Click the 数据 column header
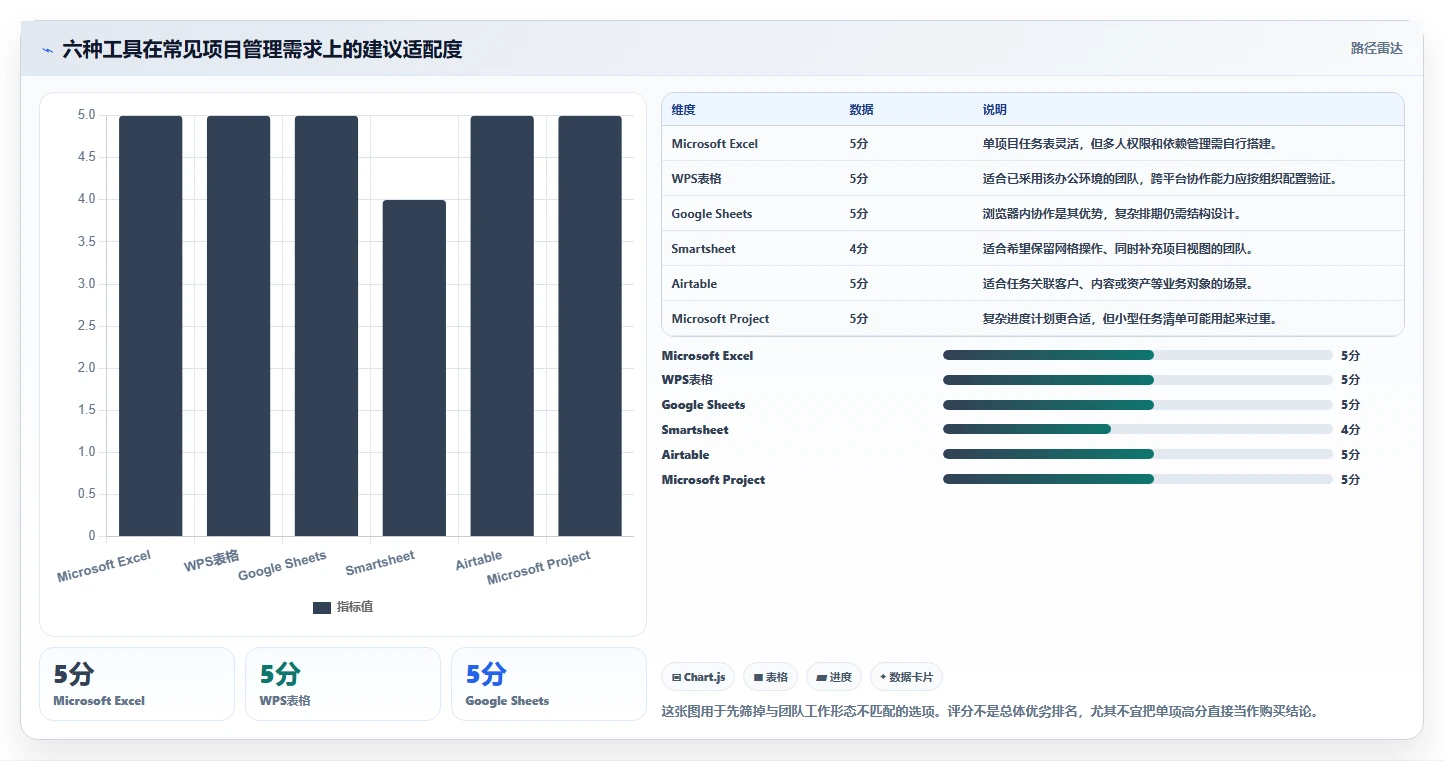 click(861, 110)
